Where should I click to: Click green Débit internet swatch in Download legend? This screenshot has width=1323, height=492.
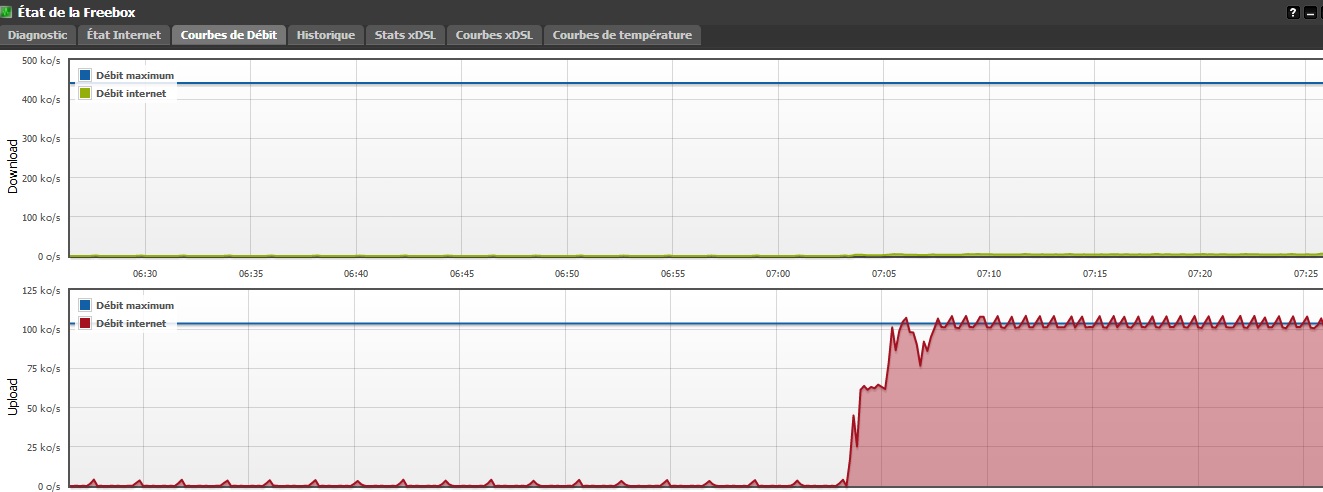click(x=85, y=93)
